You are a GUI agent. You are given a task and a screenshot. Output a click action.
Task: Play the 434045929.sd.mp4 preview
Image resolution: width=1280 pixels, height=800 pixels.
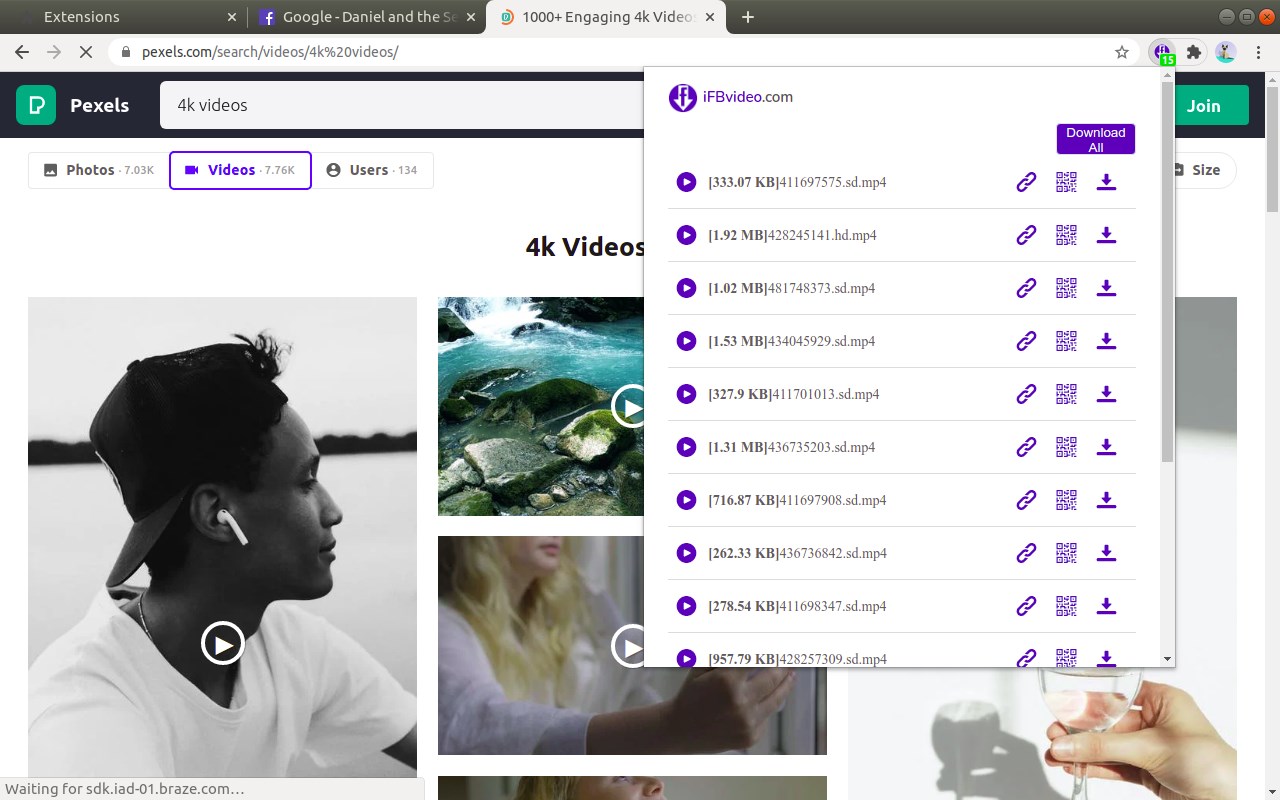coord(686,341)
